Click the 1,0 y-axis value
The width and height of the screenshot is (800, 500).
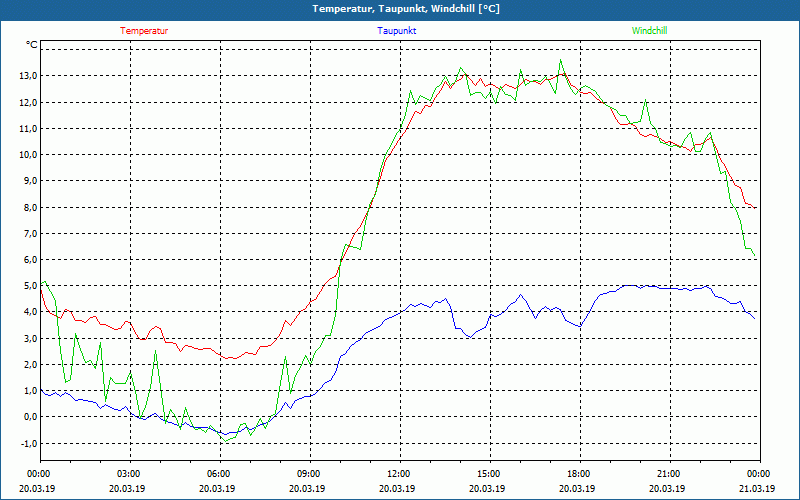31,391
